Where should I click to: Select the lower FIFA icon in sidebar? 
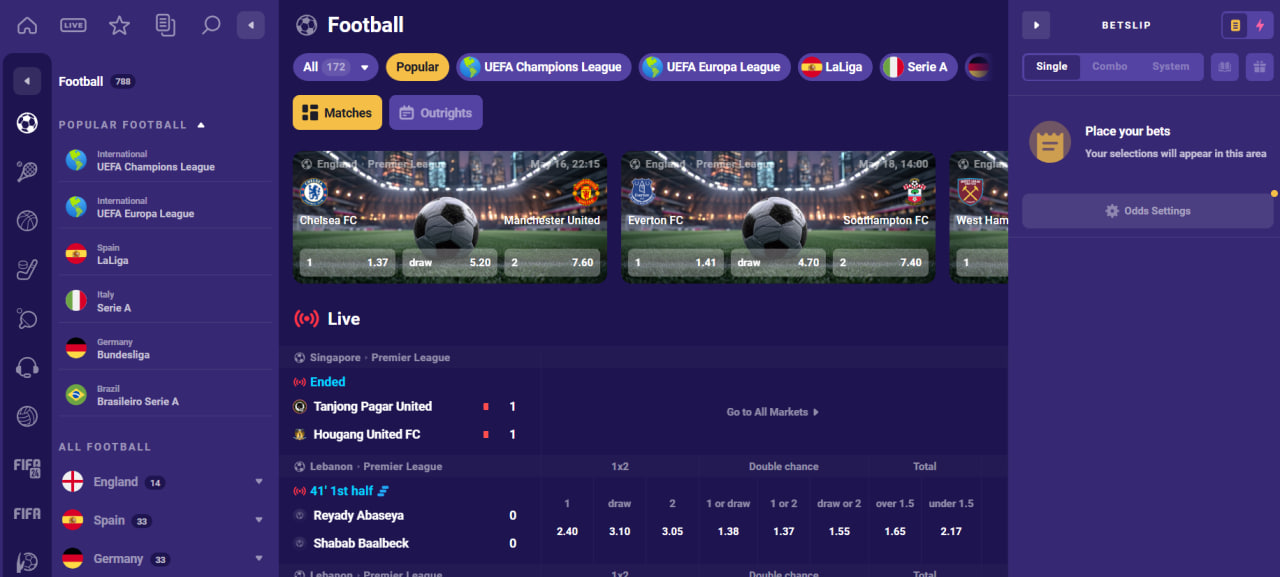(x=27, y=513)
